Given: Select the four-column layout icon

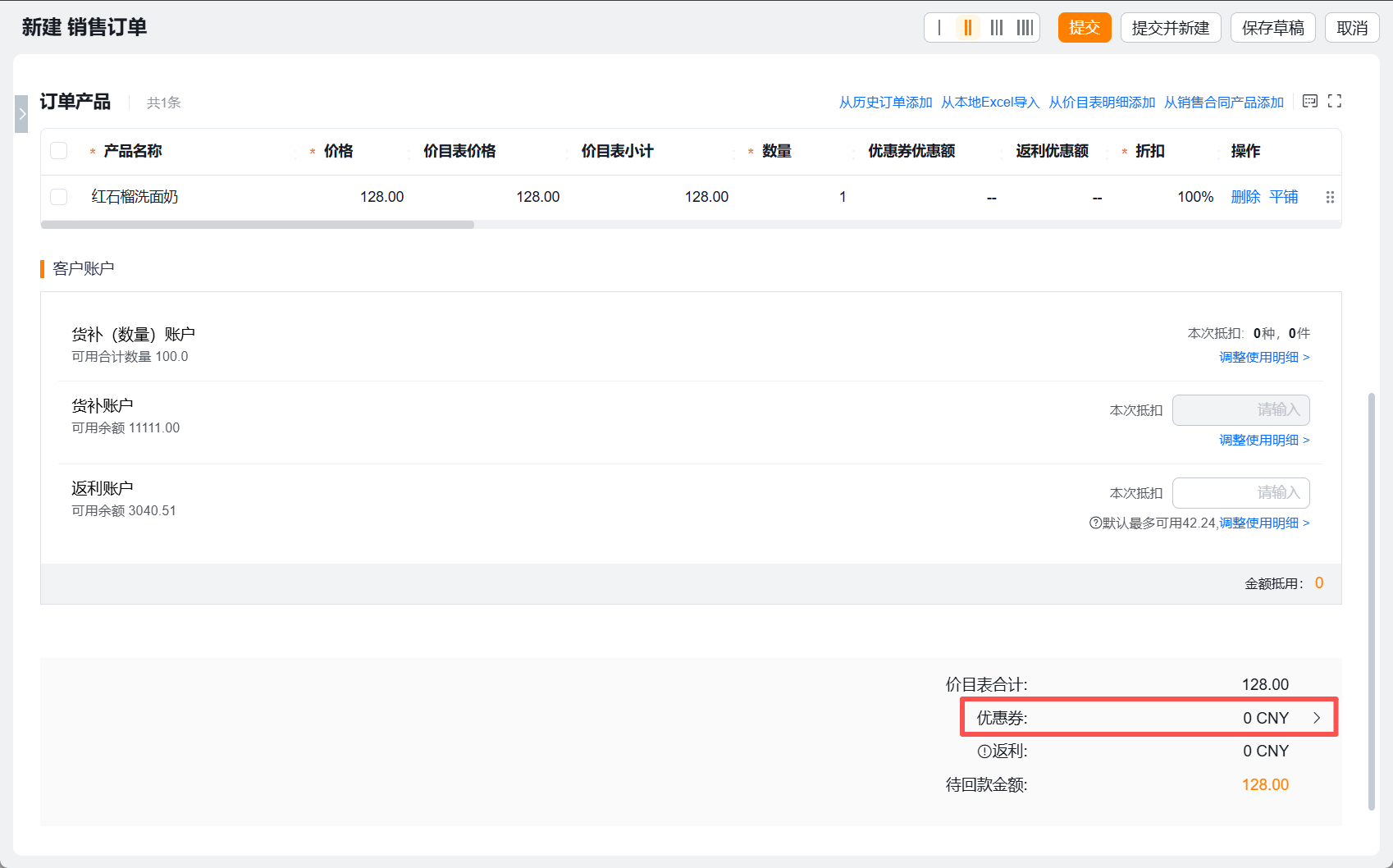Looking at the screenshot, I should [1025, 28].
